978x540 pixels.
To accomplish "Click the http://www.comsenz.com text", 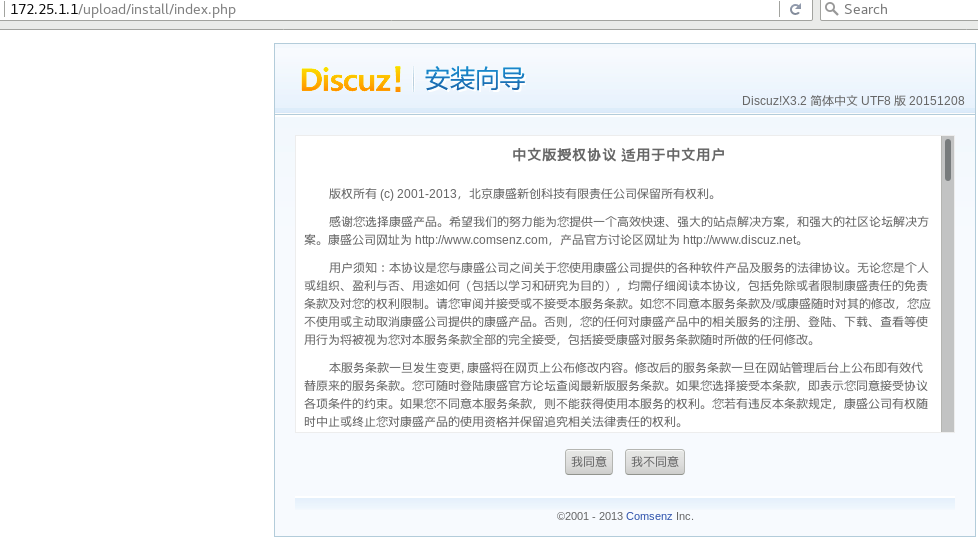I will (481, 240).
